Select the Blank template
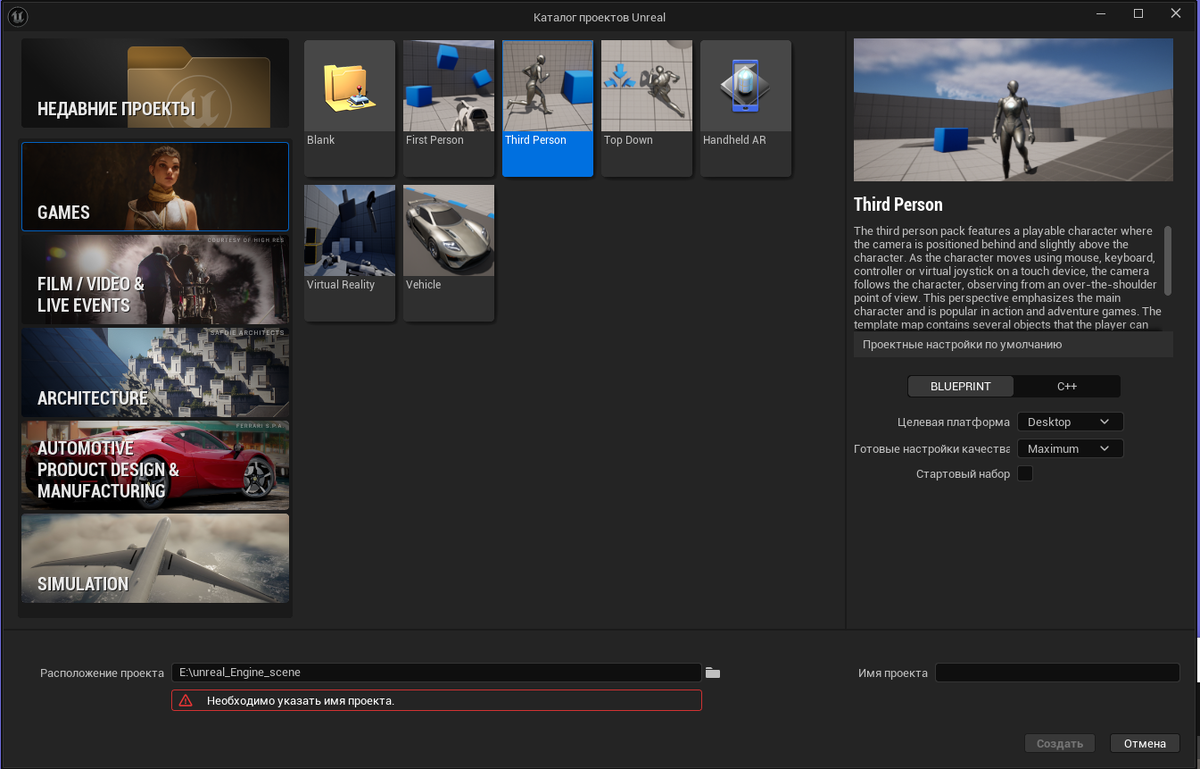 click(x=349, y=108)
